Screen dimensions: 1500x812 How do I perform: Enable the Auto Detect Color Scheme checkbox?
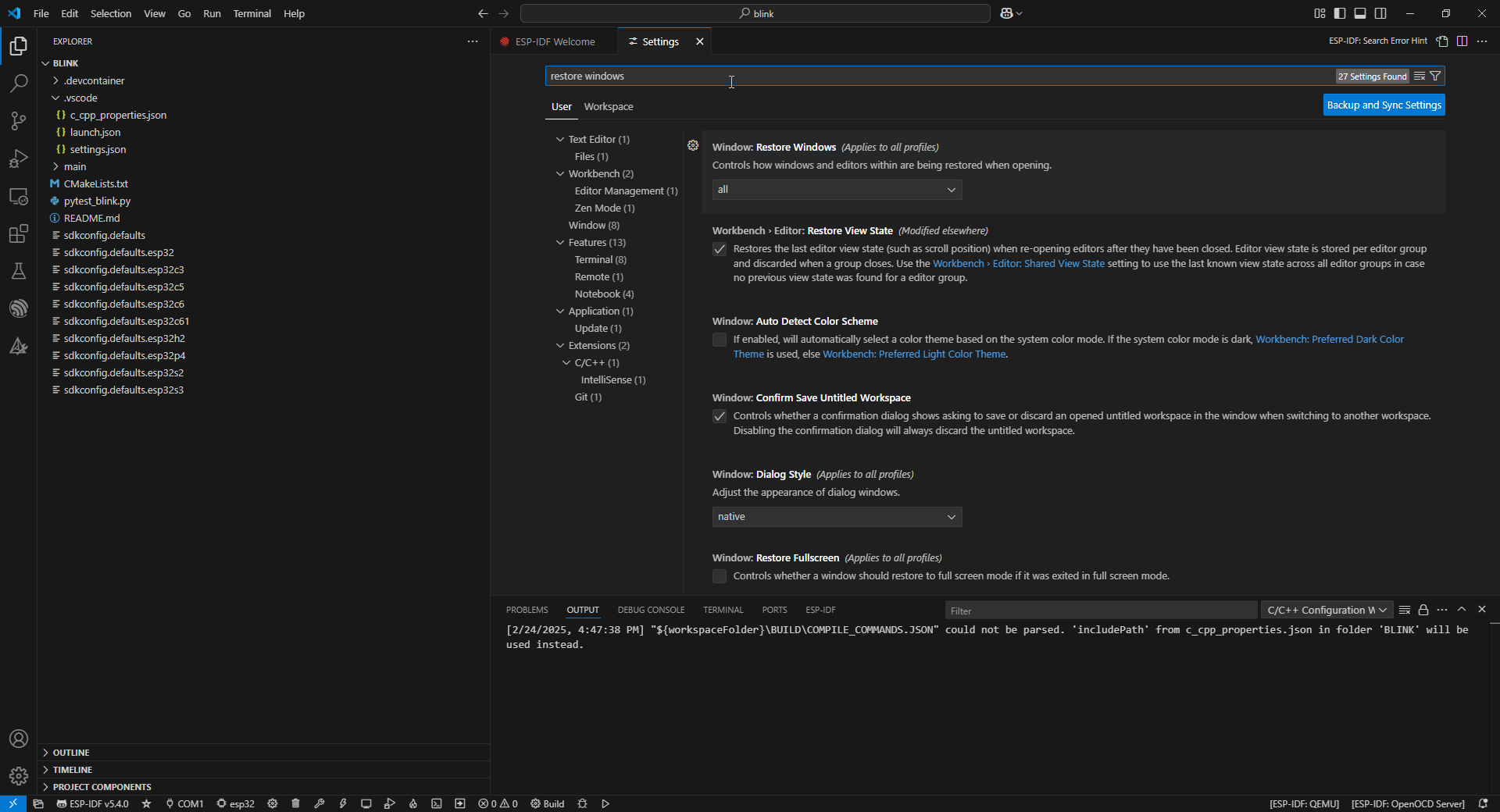click(x=720, y=340)
